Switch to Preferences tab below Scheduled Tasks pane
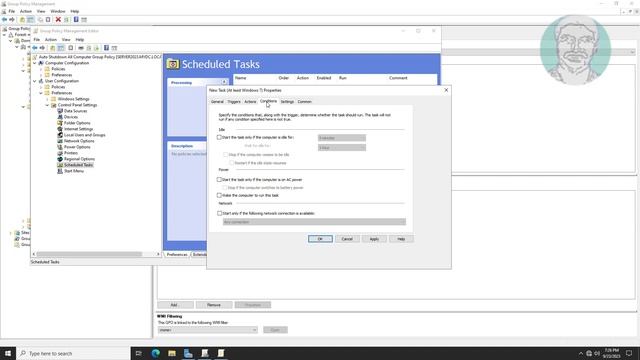 [x=177, y=255]
